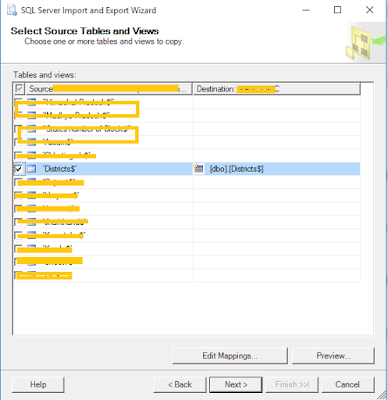Select the table icon beside 'Districts$'
The width and height of the screenshot is (388, 400).
[32, 169]
